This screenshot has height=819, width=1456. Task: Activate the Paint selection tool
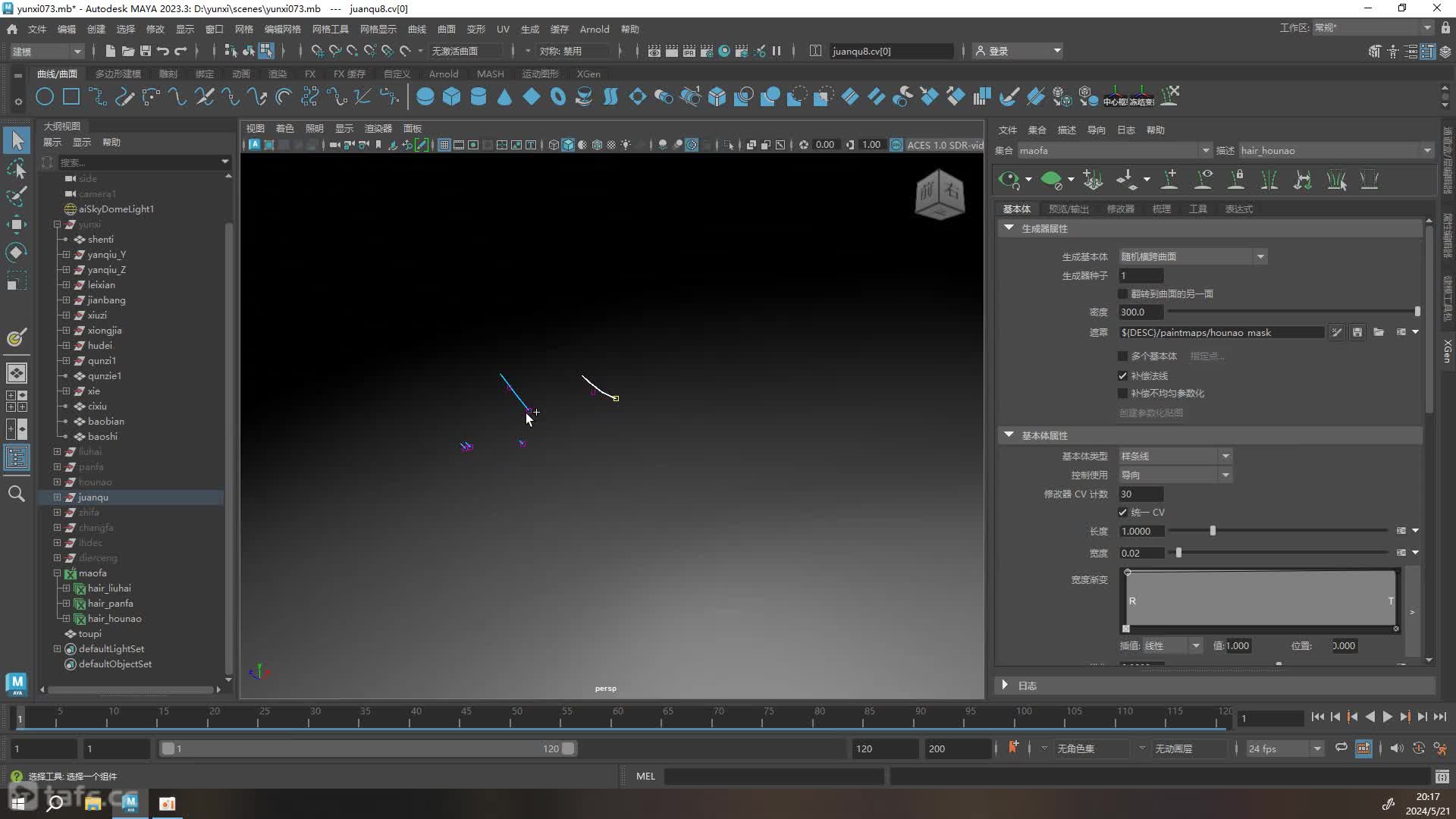17,196
